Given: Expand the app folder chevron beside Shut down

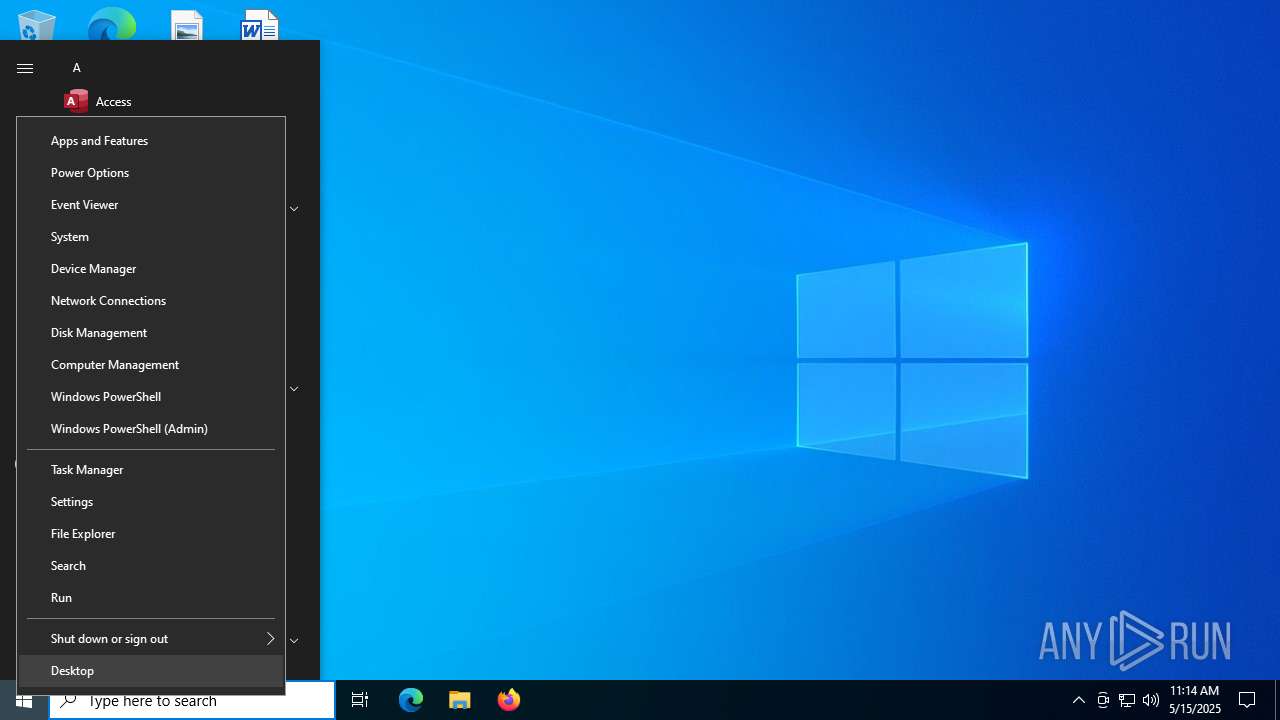Looking at the screenshot, I should pos(294,640).
